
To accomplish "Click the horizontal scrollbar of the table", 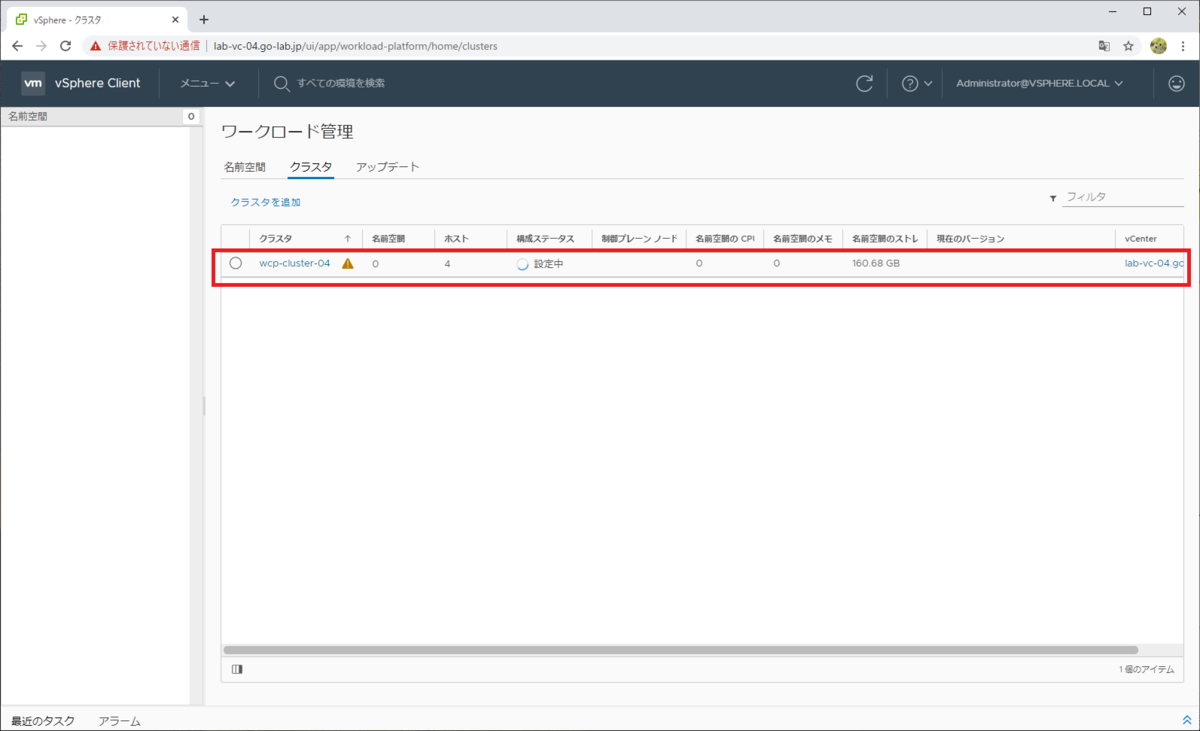I will (x=680, y=650).
